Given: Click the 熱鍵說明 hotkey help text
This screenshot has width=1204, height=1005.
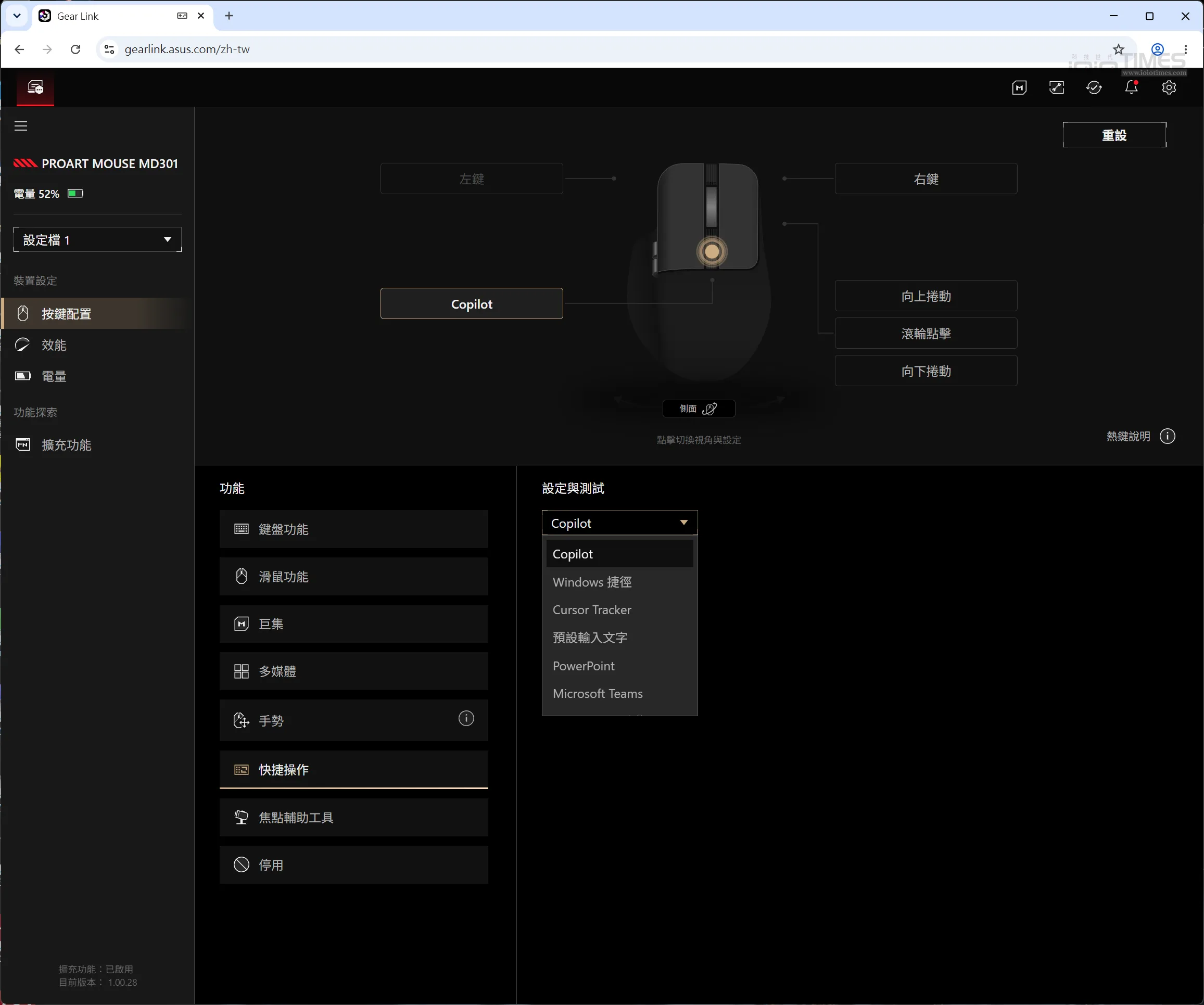Looking at the screenshot, I should (1128, 436).
